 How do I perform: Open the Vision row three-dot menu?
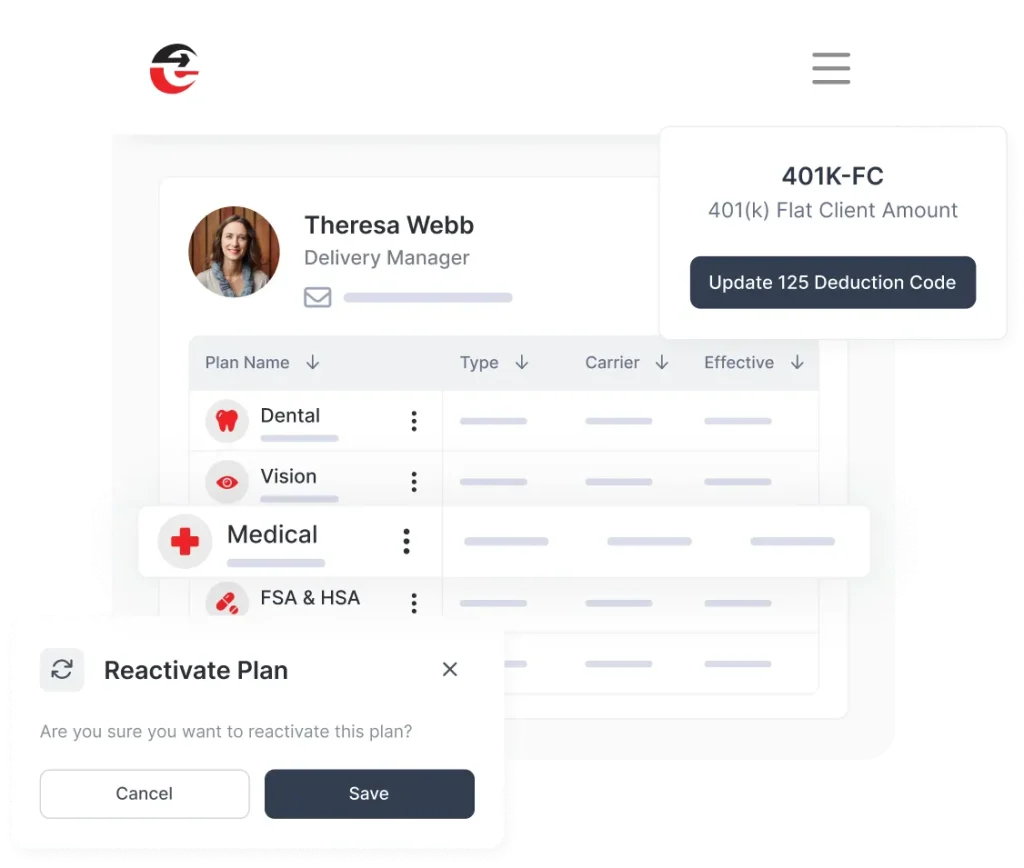pos(414,482)
